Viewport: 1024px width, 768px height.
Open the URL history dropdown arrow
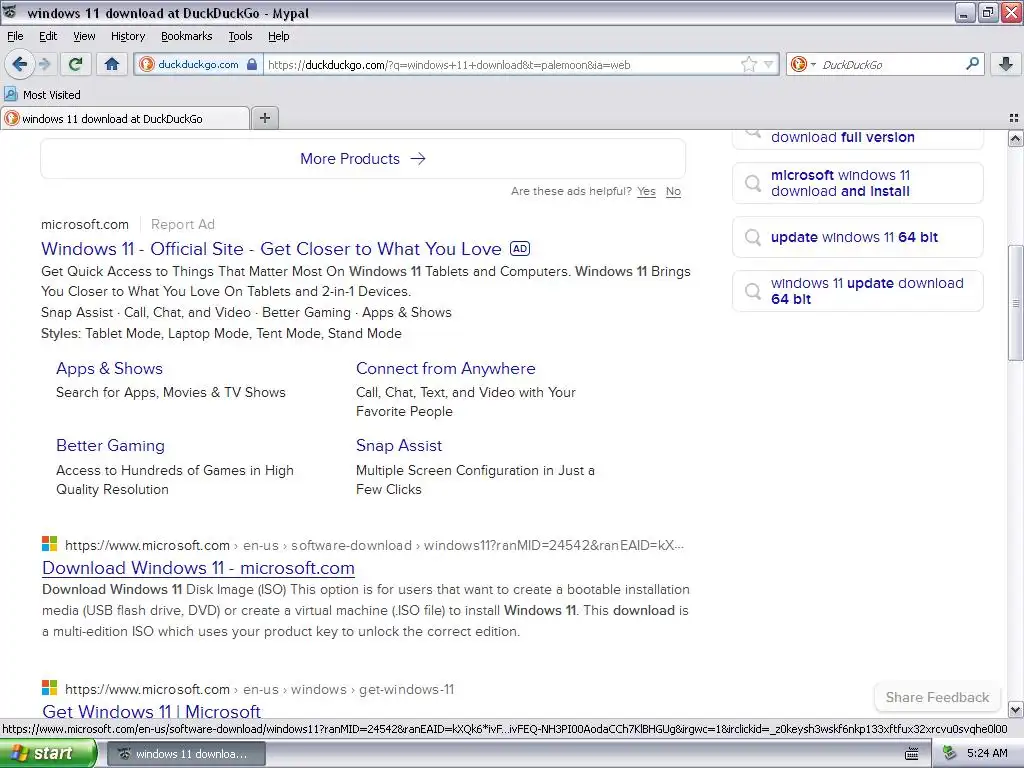[769, 64]
